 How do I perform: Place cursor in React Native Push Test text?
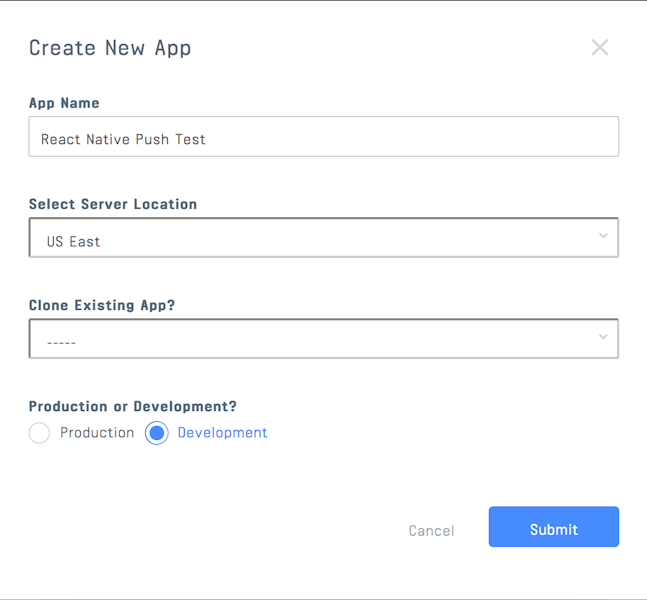pyautogui.click(x=123, y=139)
